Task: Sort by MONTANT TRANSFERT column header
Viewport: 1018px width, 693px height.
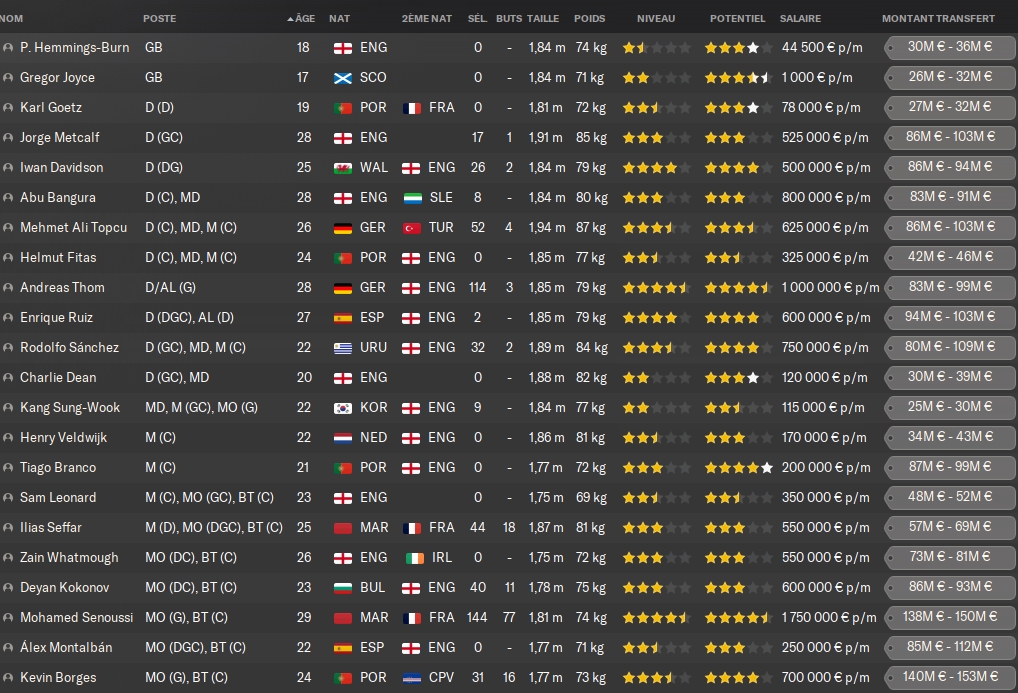Action: click(938, 18)
